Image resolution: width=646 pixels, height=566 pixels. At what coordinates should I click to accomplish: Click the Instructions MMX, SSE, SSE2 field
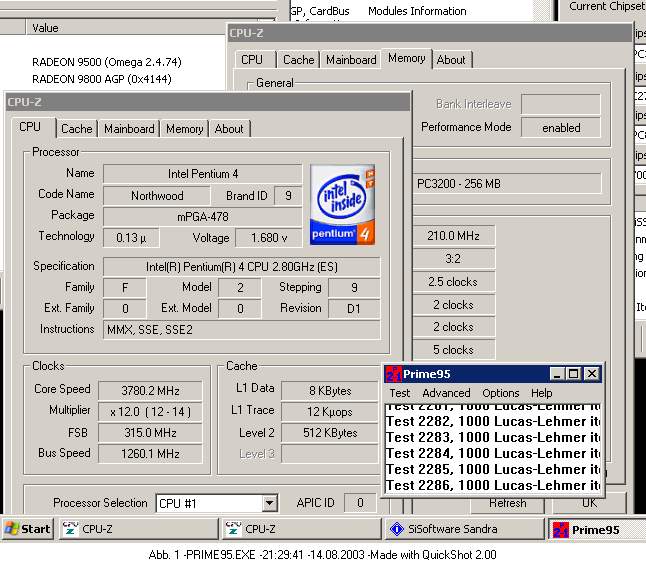tap(241, 330)
